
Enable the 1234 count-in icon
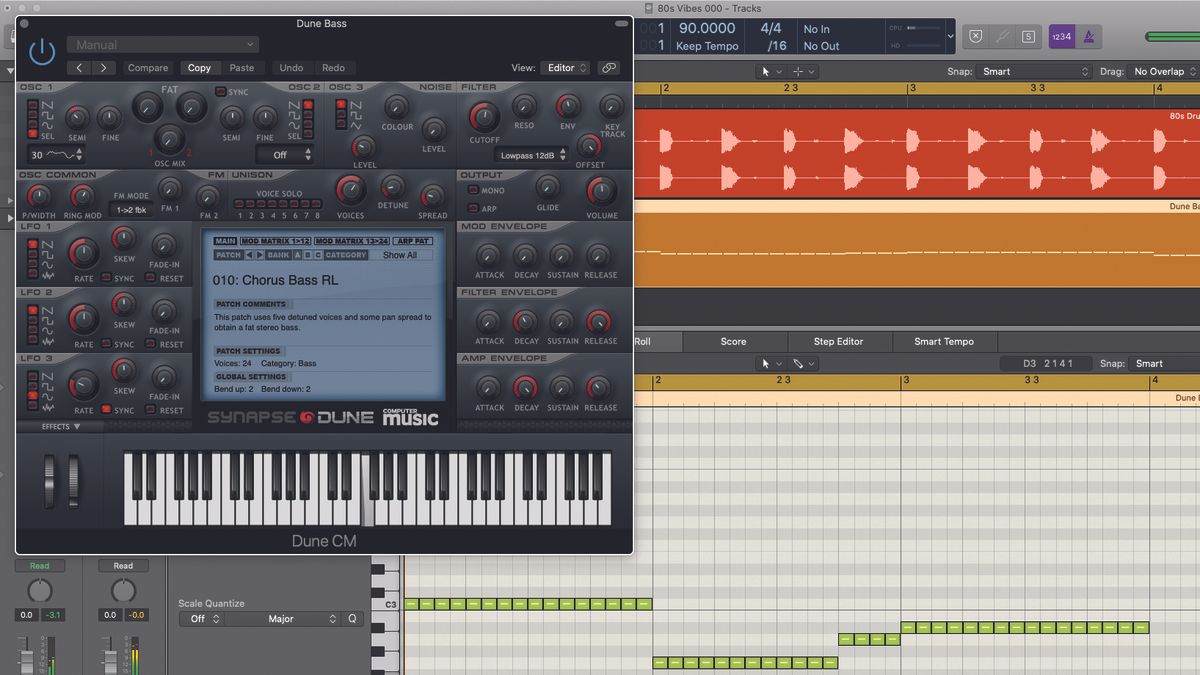click(x=1062, y=36)
